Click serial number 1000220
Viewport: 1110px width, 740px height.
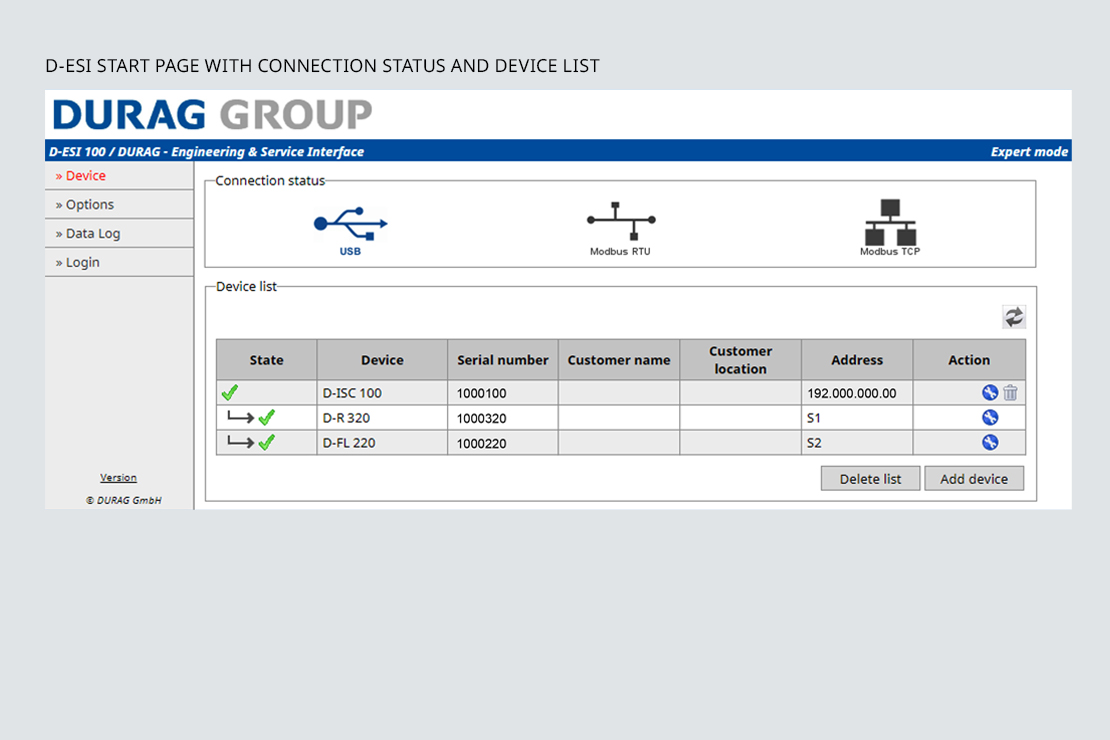point(481,443)
